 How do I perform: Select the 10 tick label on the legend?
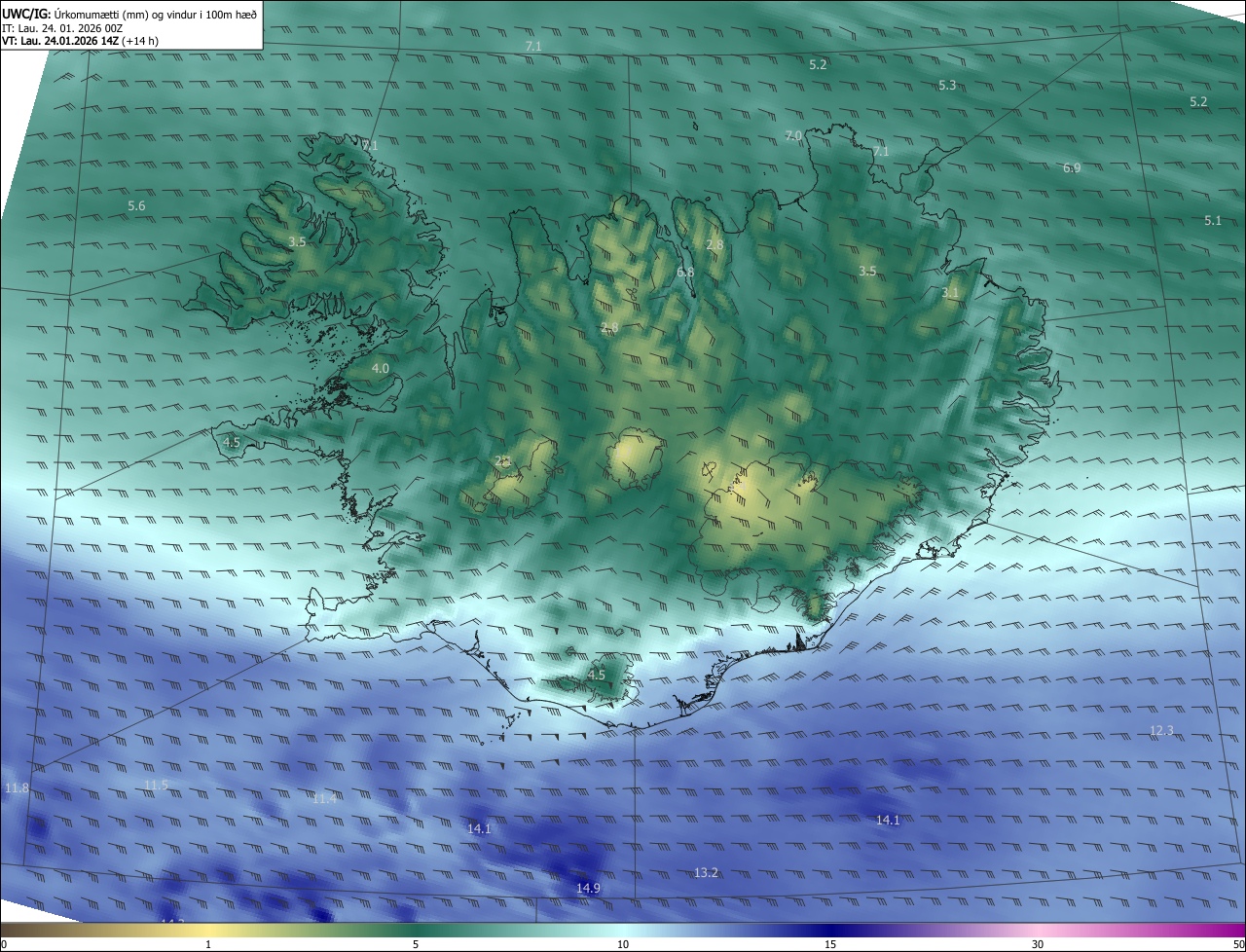[623, 945]
